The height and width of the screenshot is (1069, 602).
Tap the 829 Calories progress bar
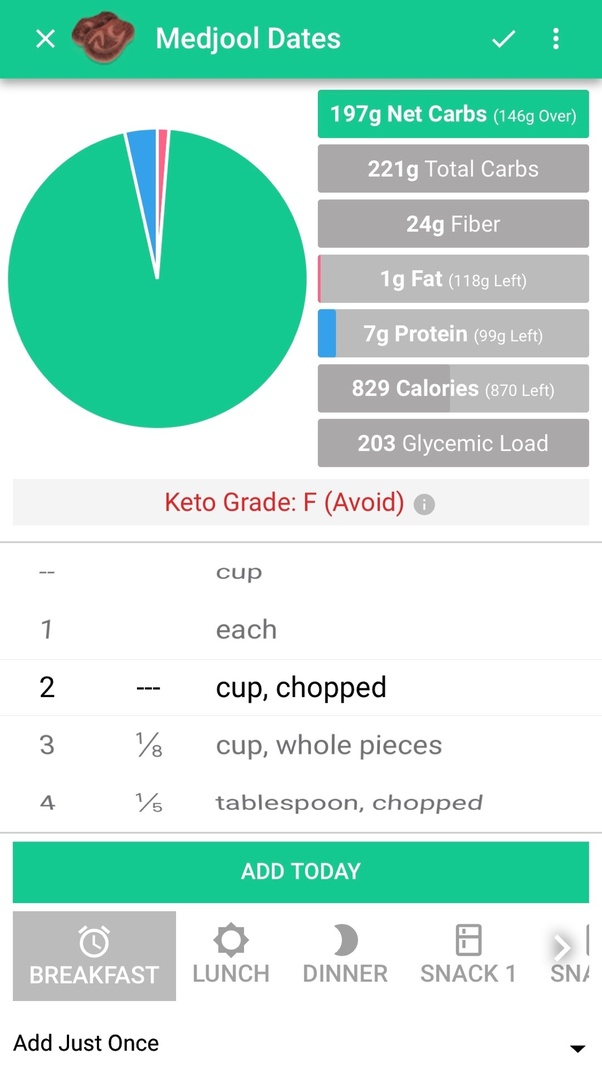[x=453, y=389]
